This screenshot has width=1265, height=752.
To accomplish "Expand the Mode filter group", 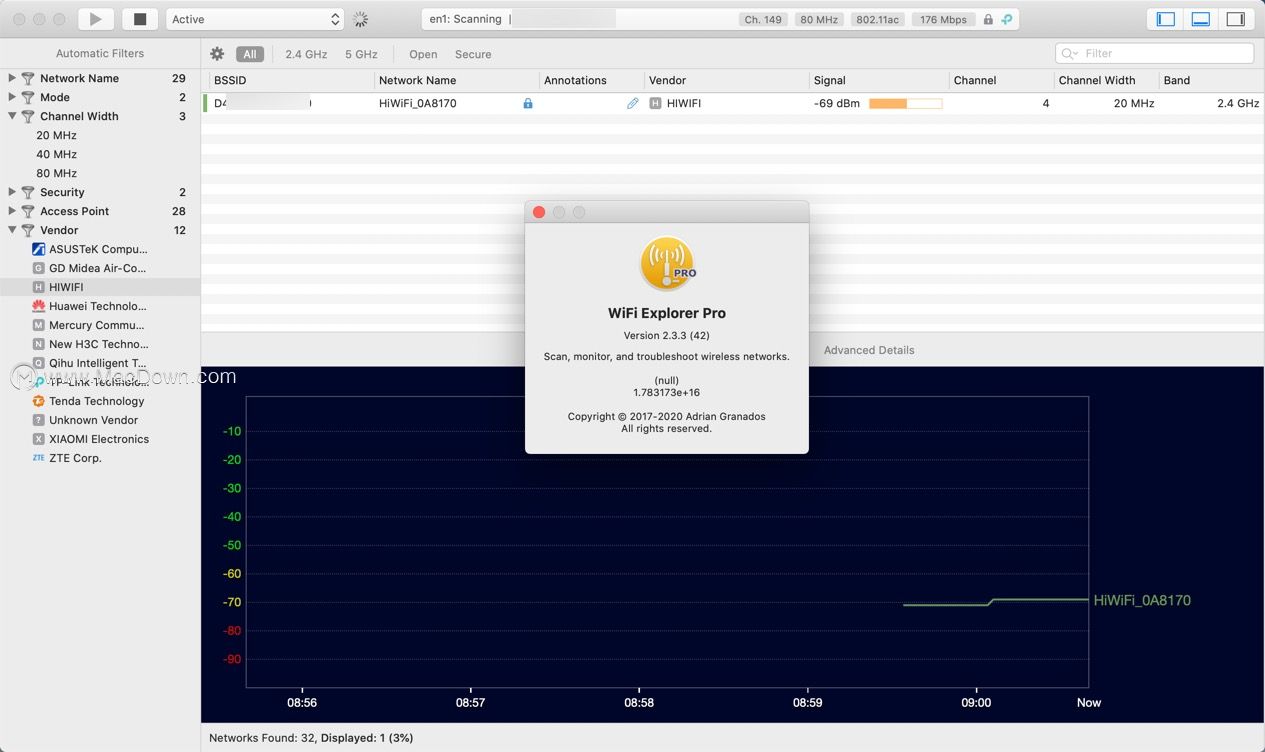I will (x=12, y=97).
